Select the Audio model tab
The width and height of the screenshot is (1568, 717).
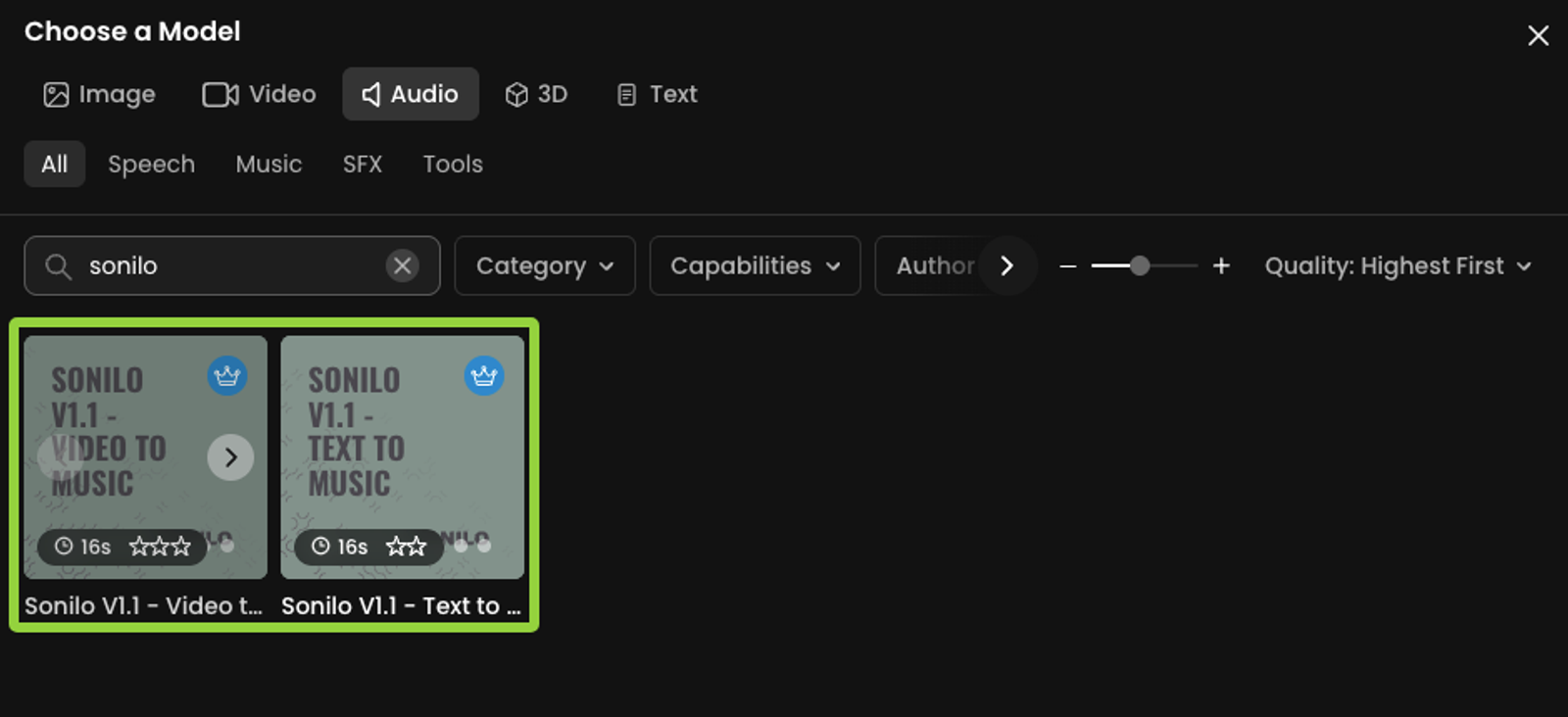point(411,94)
